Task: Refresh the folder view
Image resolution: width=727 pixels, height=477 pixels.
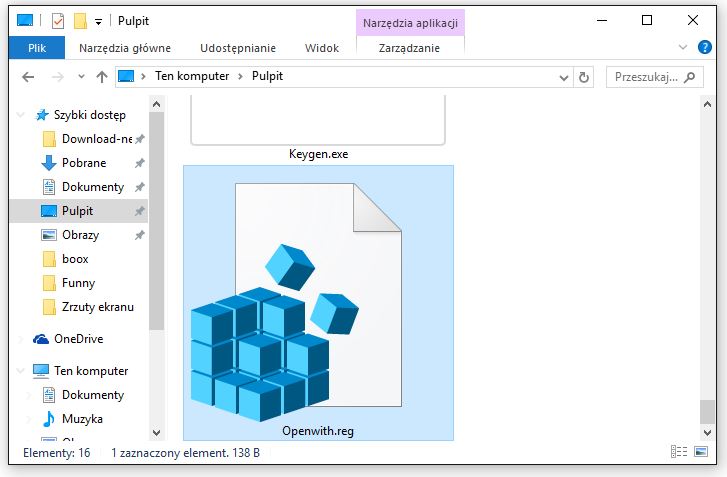Action: (x=584, y=77)
